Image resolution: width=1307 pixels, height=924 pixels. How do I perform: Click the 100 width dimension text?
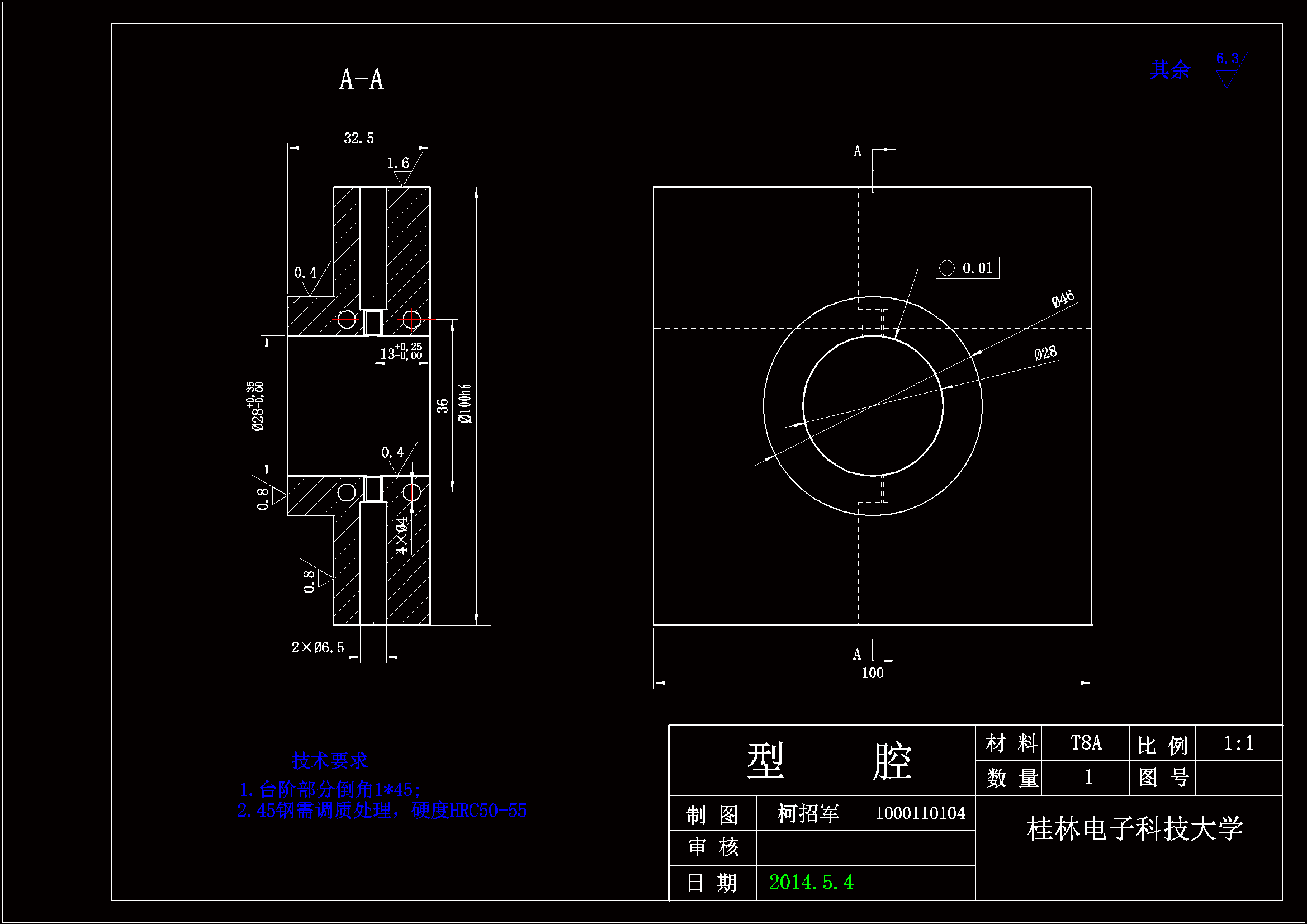(872, 673)
